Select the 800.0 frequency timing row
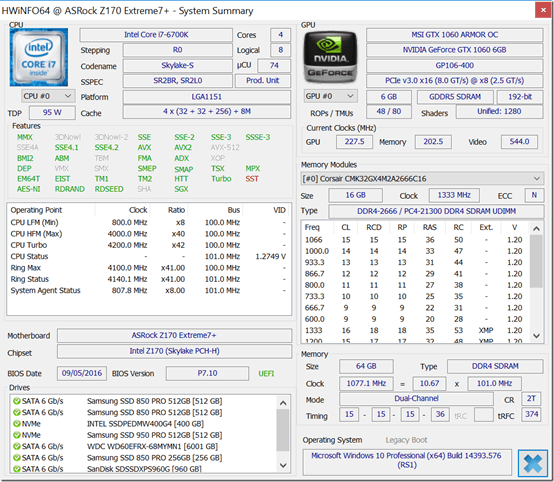554x482 pixels. pos(416,285)
